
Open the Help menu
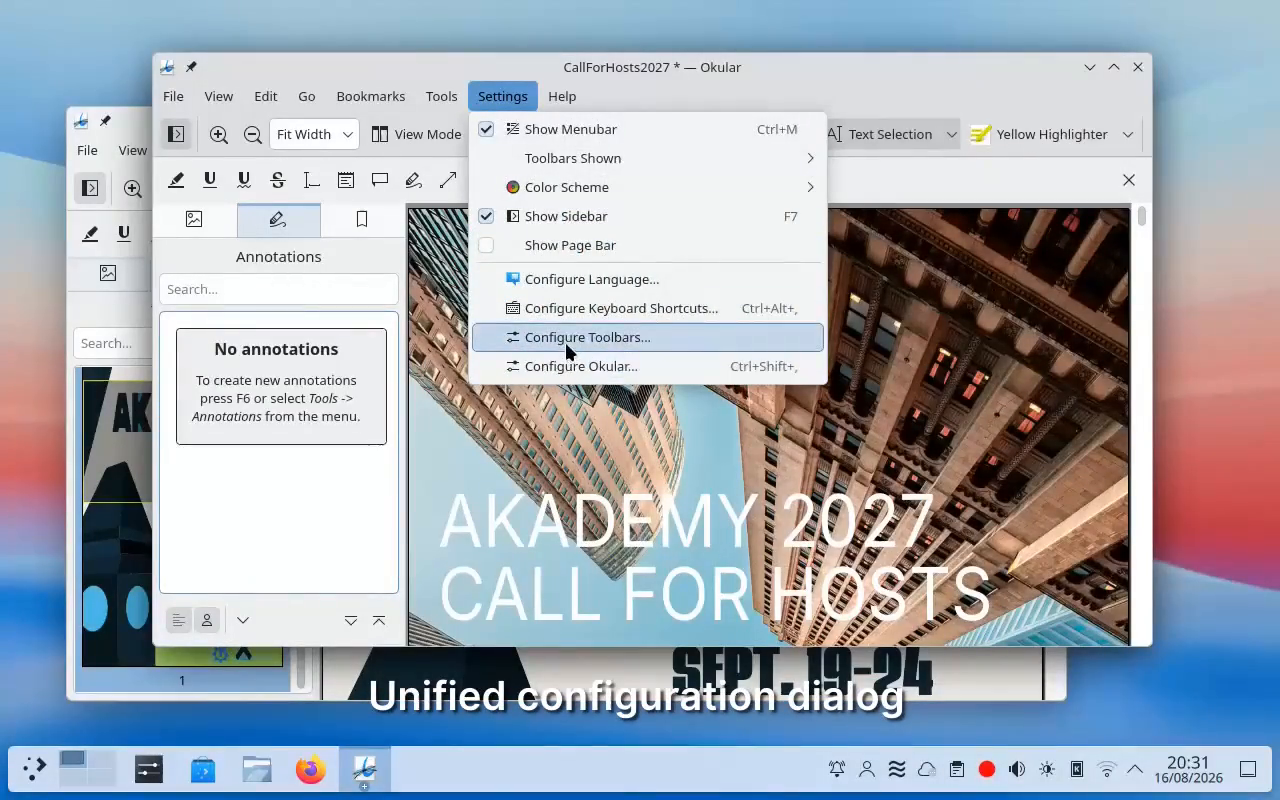click(x=562, y=96)
